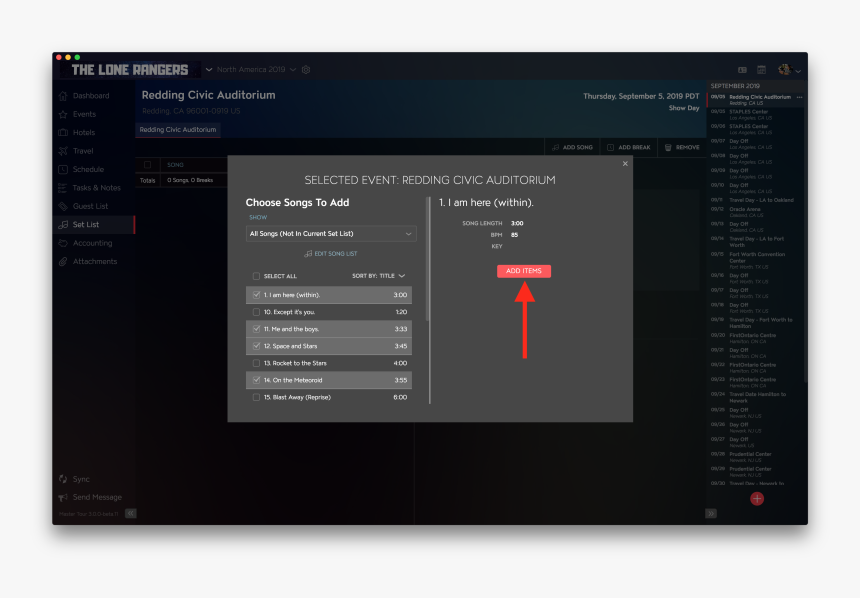Click Edit Song List link
Image resolution: width=860 pixels, height=598 pixels.
pos(331,253)
